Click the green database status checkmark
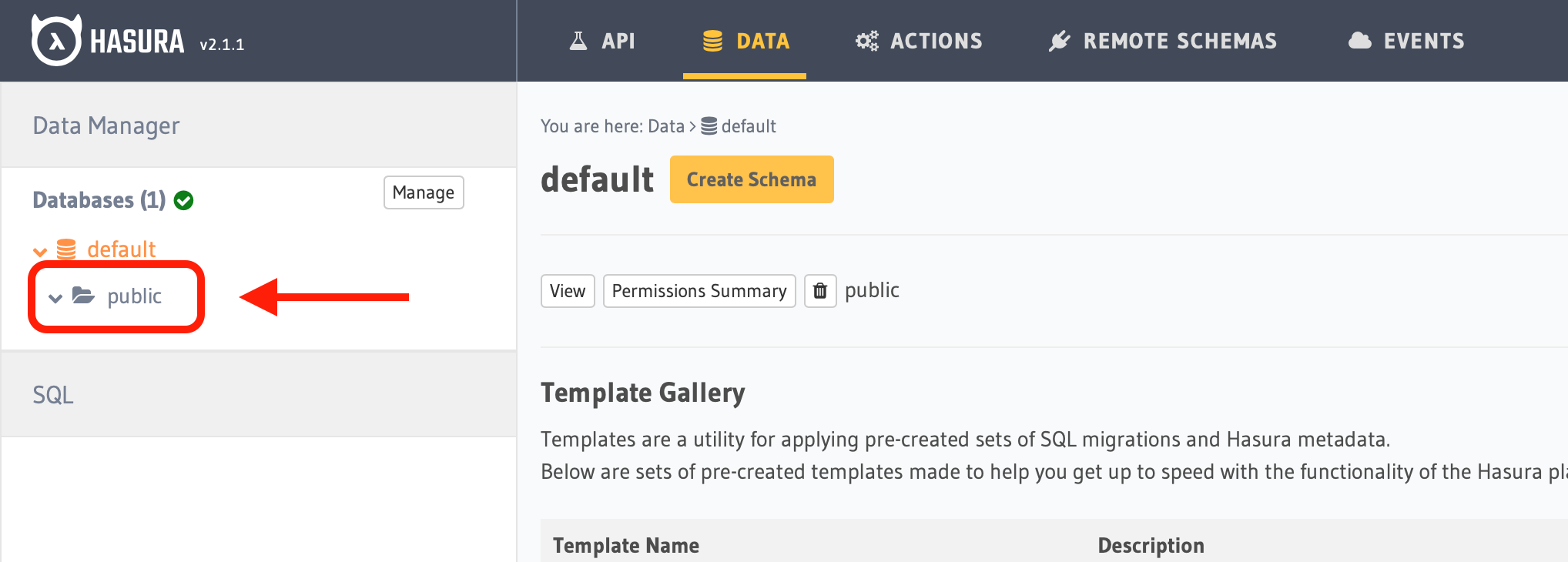 (183, 200)
